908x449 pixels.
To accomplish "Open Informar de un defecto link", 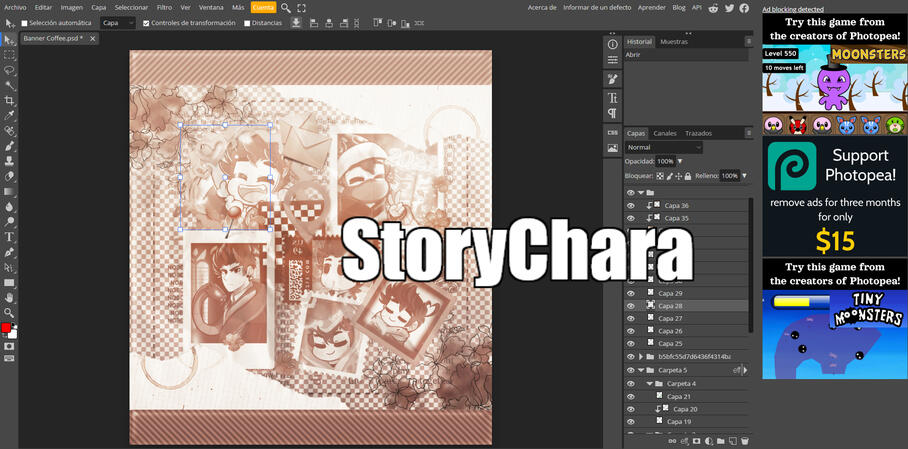I will point(599,7).
